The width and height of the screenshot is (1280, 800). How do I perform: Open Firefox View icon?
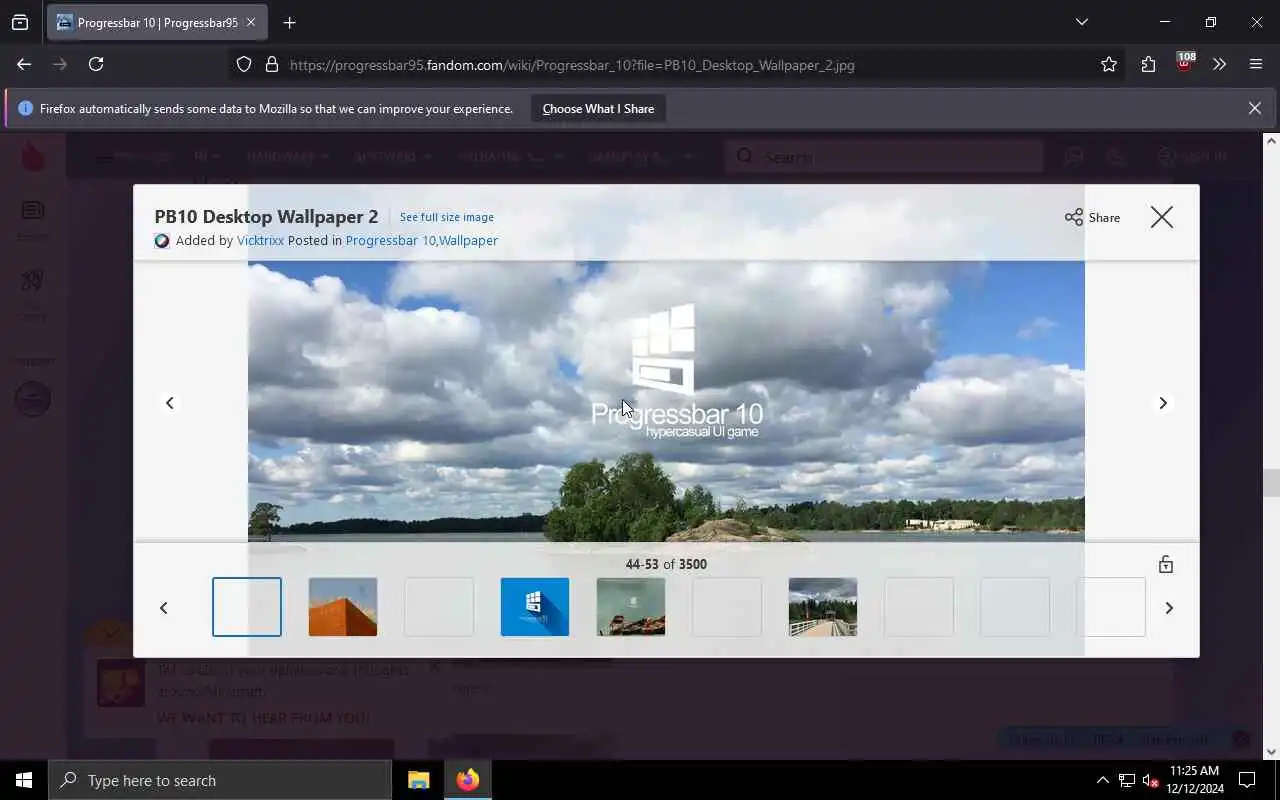coord(20,22)
